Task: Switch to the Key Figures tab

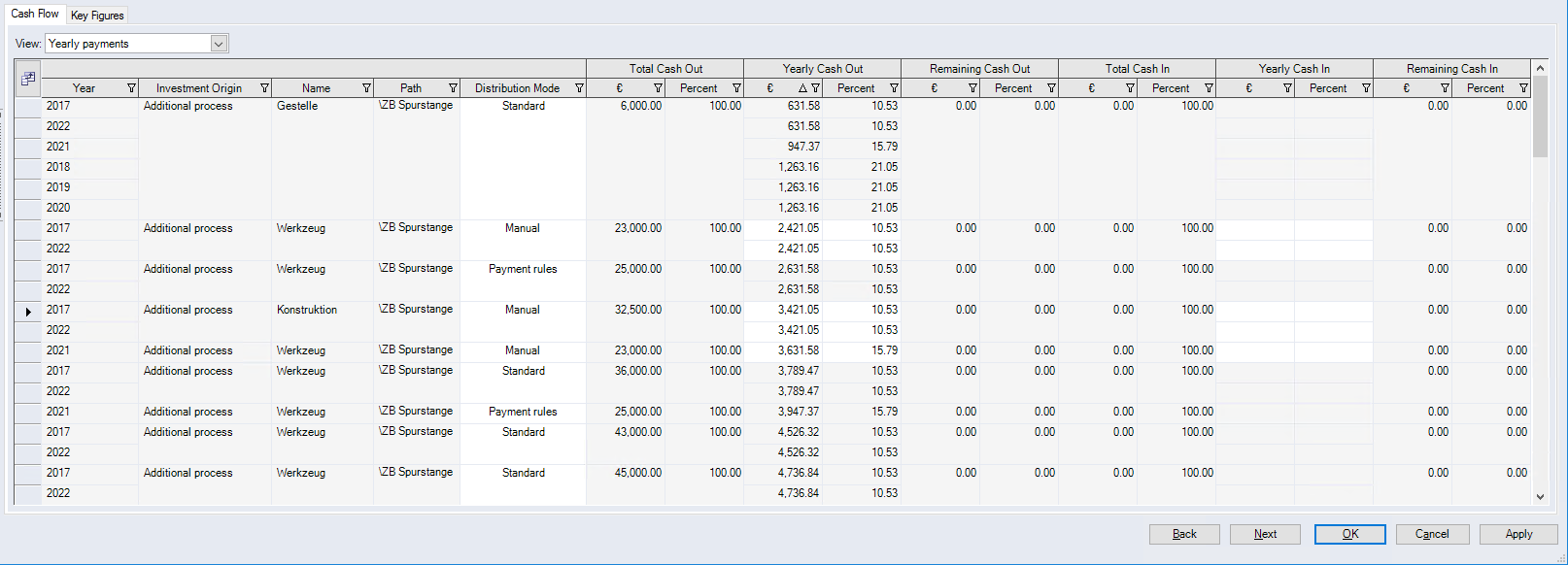Action: click(x=97, y=16)
